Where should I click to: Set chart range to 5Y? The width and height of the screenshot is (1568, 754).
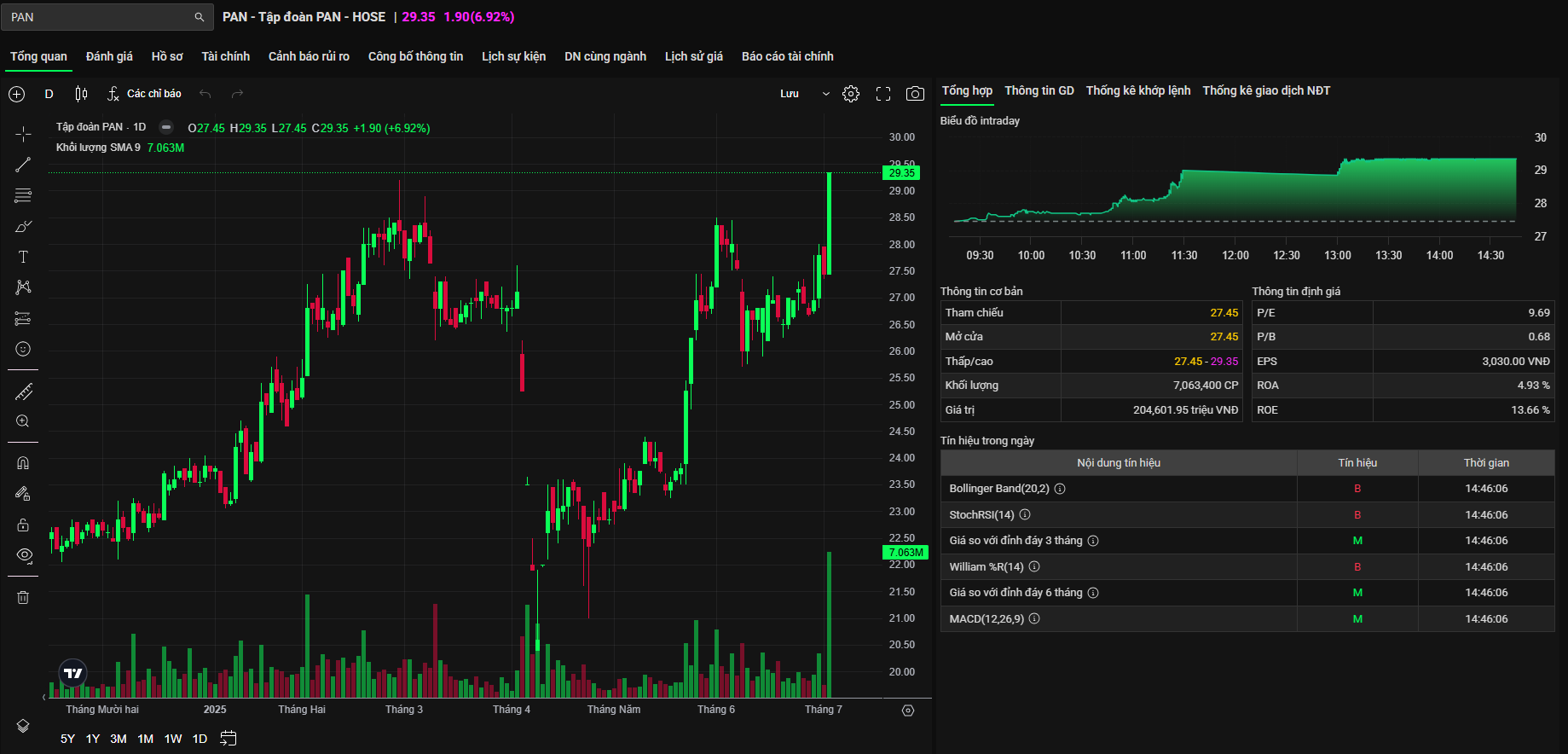click(x=67, y=739)
